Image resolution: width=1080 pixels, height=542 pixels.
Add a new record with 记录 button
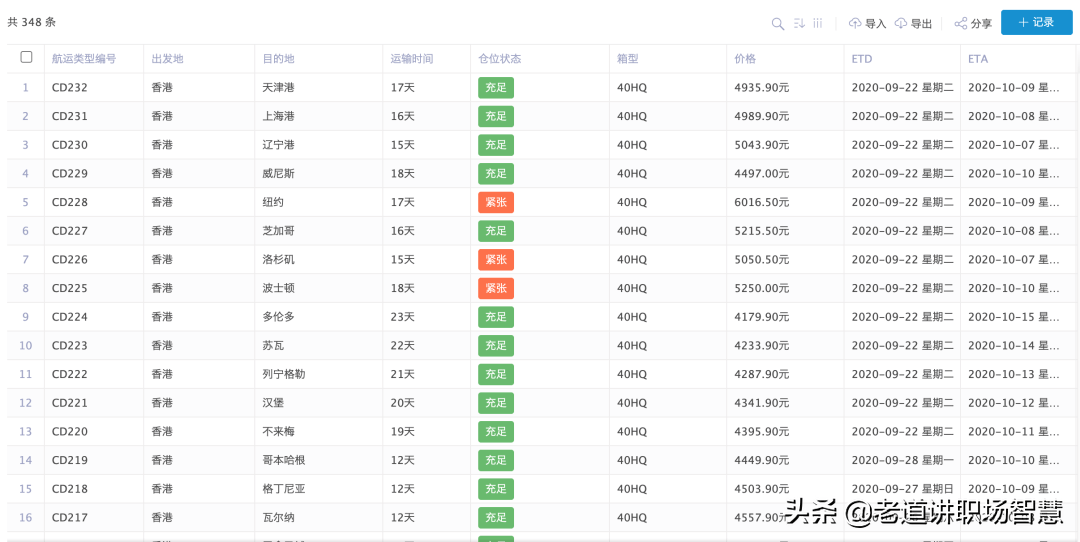(x=1037, y=22)
